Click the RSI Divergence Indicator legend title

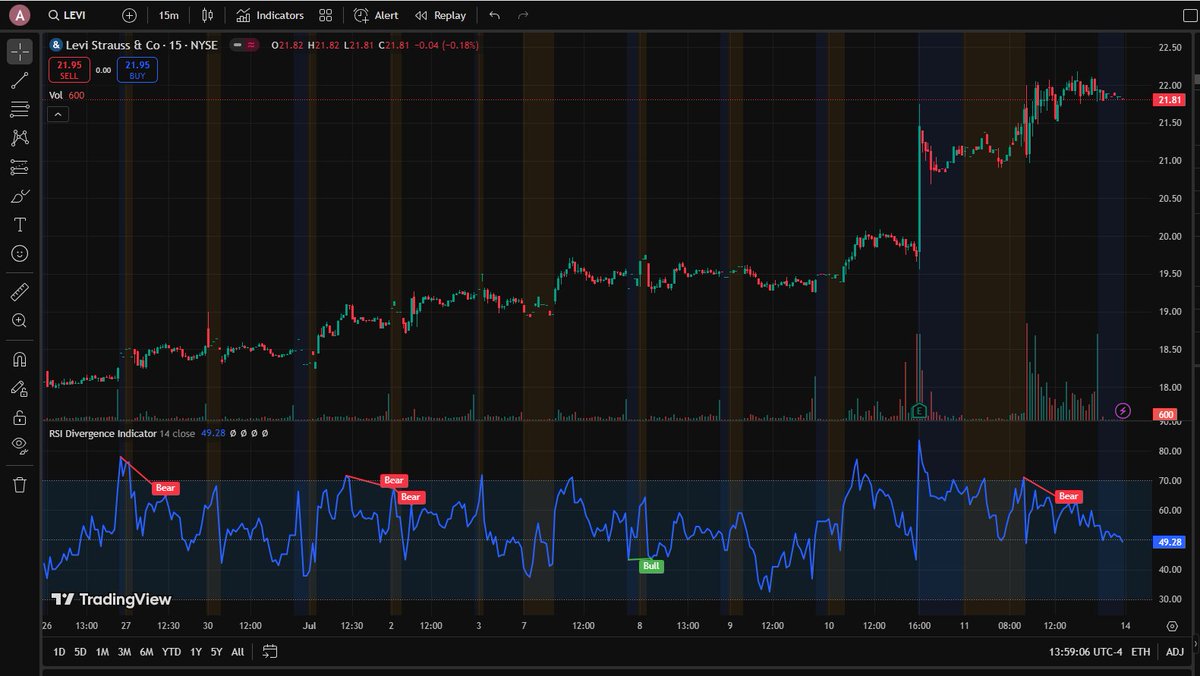coord(103,434)
